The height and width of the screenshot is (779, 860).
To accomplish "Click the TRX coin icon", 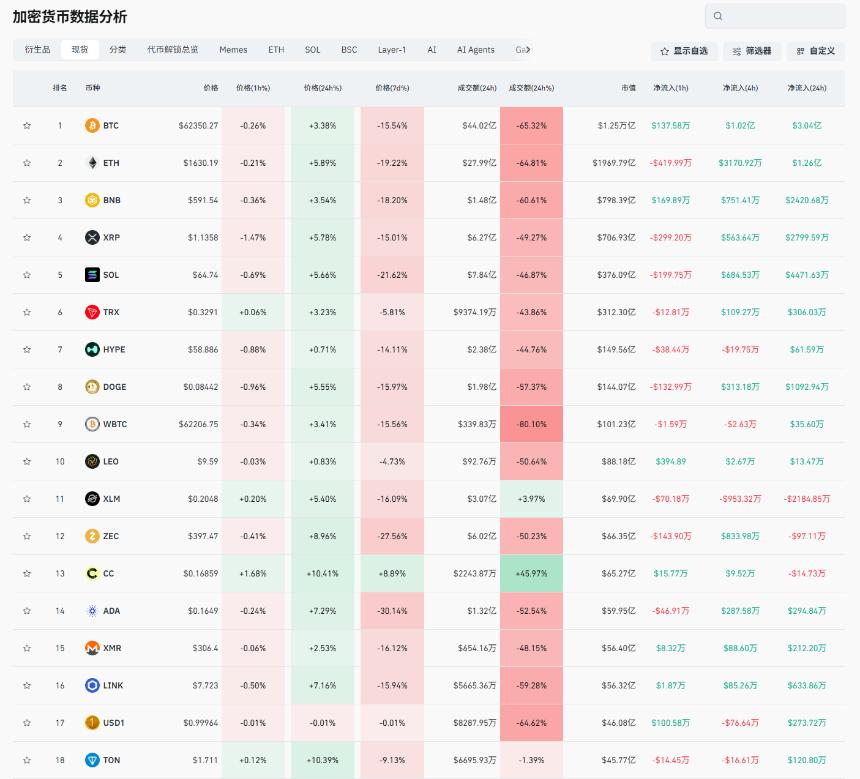I will pos(92,312).
